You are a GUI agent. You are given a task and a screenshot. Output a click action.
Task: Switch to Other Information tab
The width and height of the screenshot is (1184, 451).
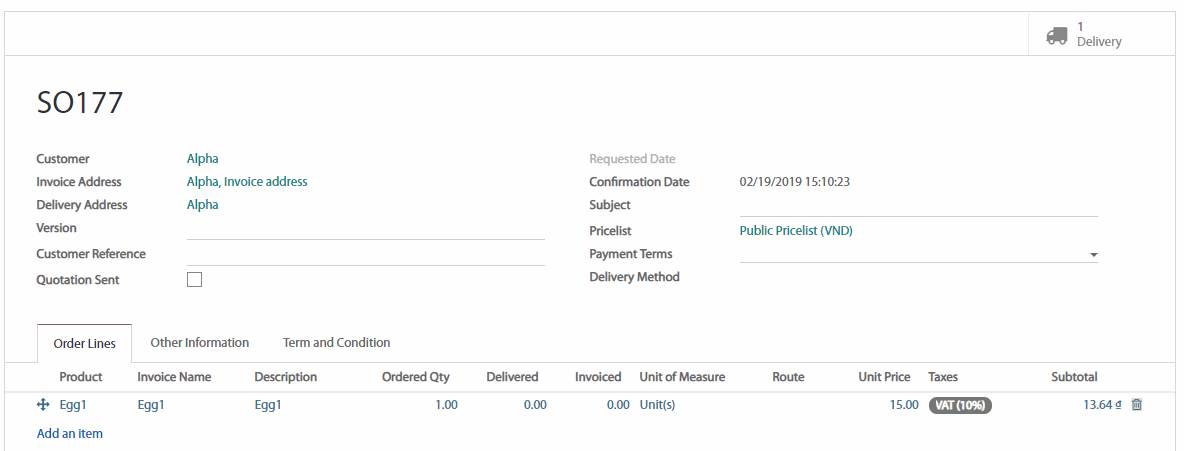point(199,343)
